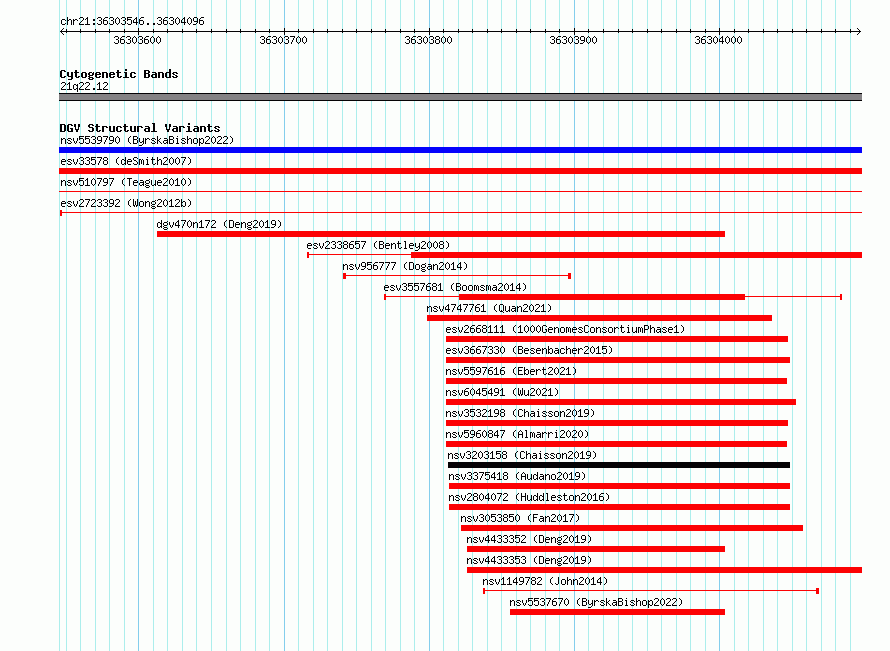Click nsv3053850 (Fan2017) label
890x651 pixels.
coord(520,518)
